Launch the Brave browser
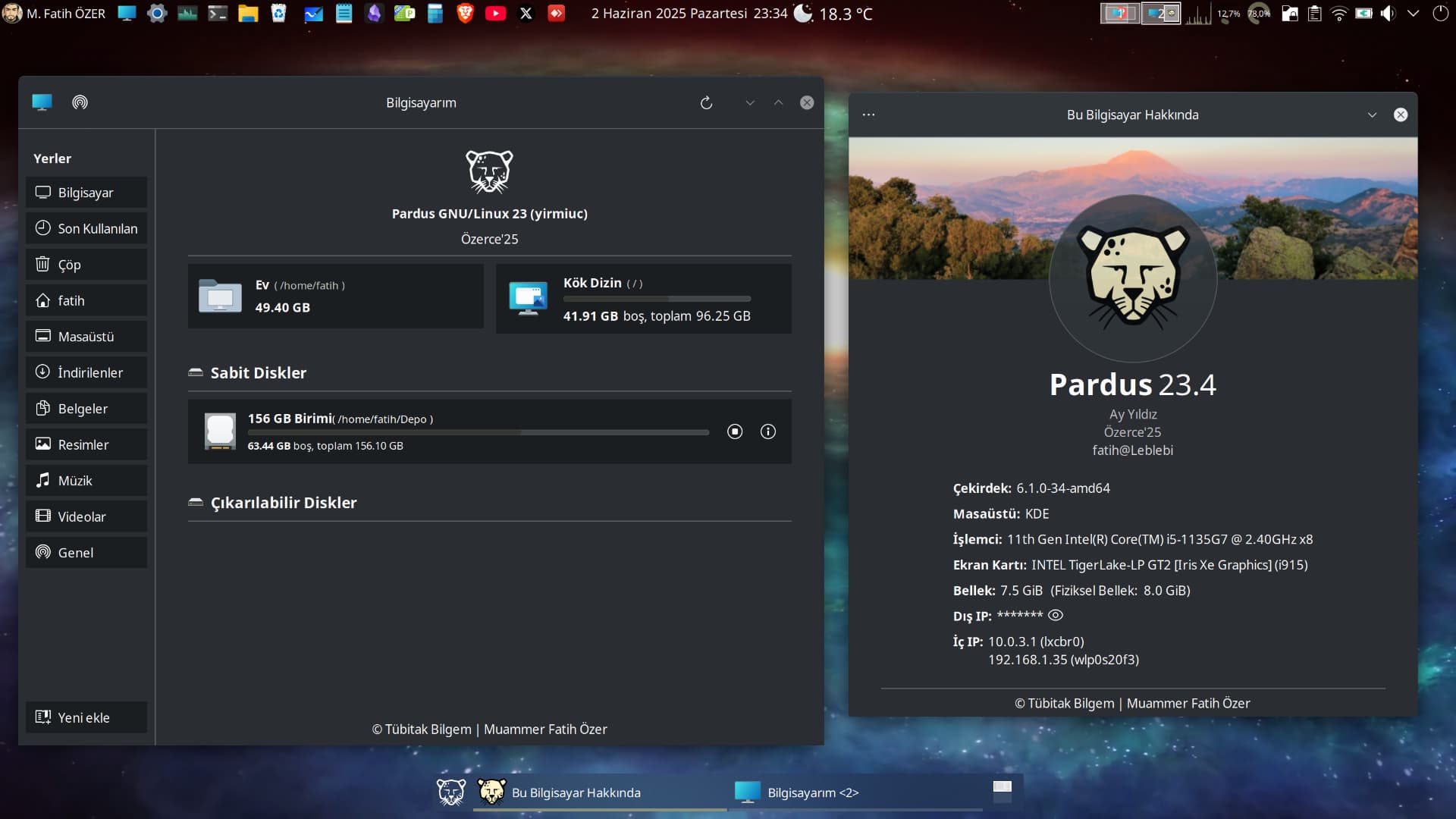 [x=465, y=14]
